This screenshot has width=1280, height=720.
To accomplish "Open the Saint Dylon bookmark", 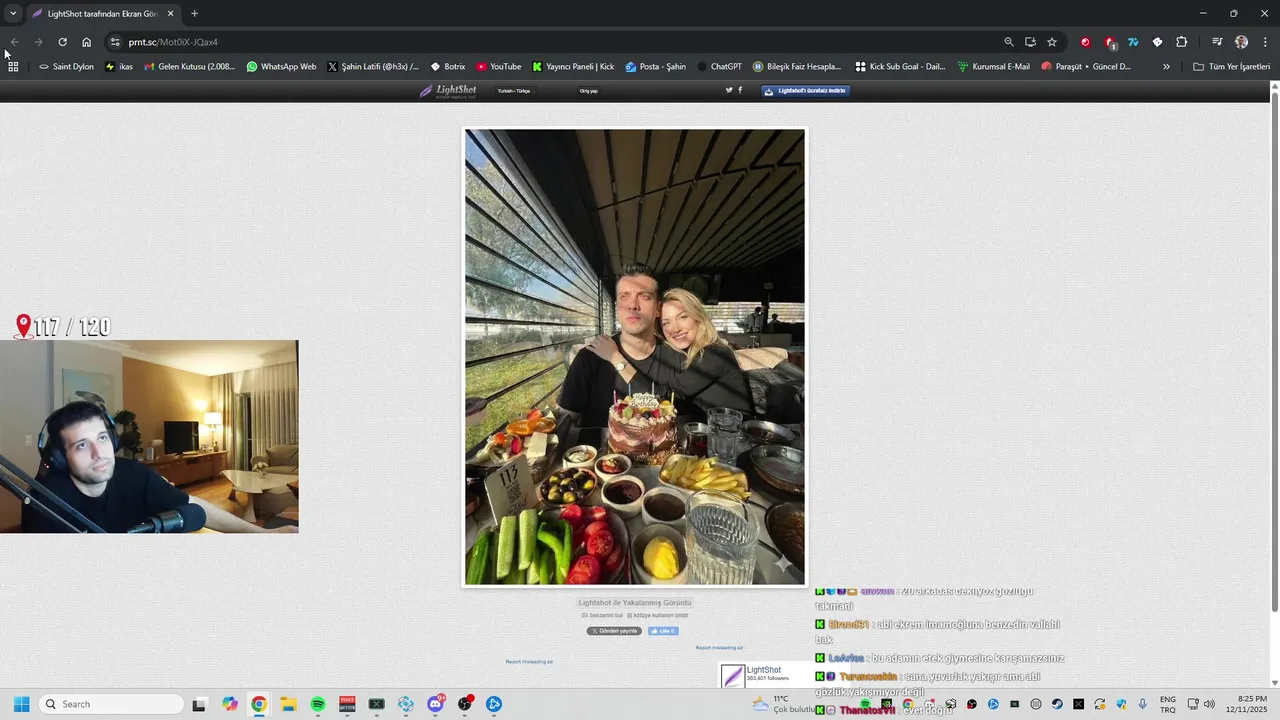I will [x=66, y=67].
